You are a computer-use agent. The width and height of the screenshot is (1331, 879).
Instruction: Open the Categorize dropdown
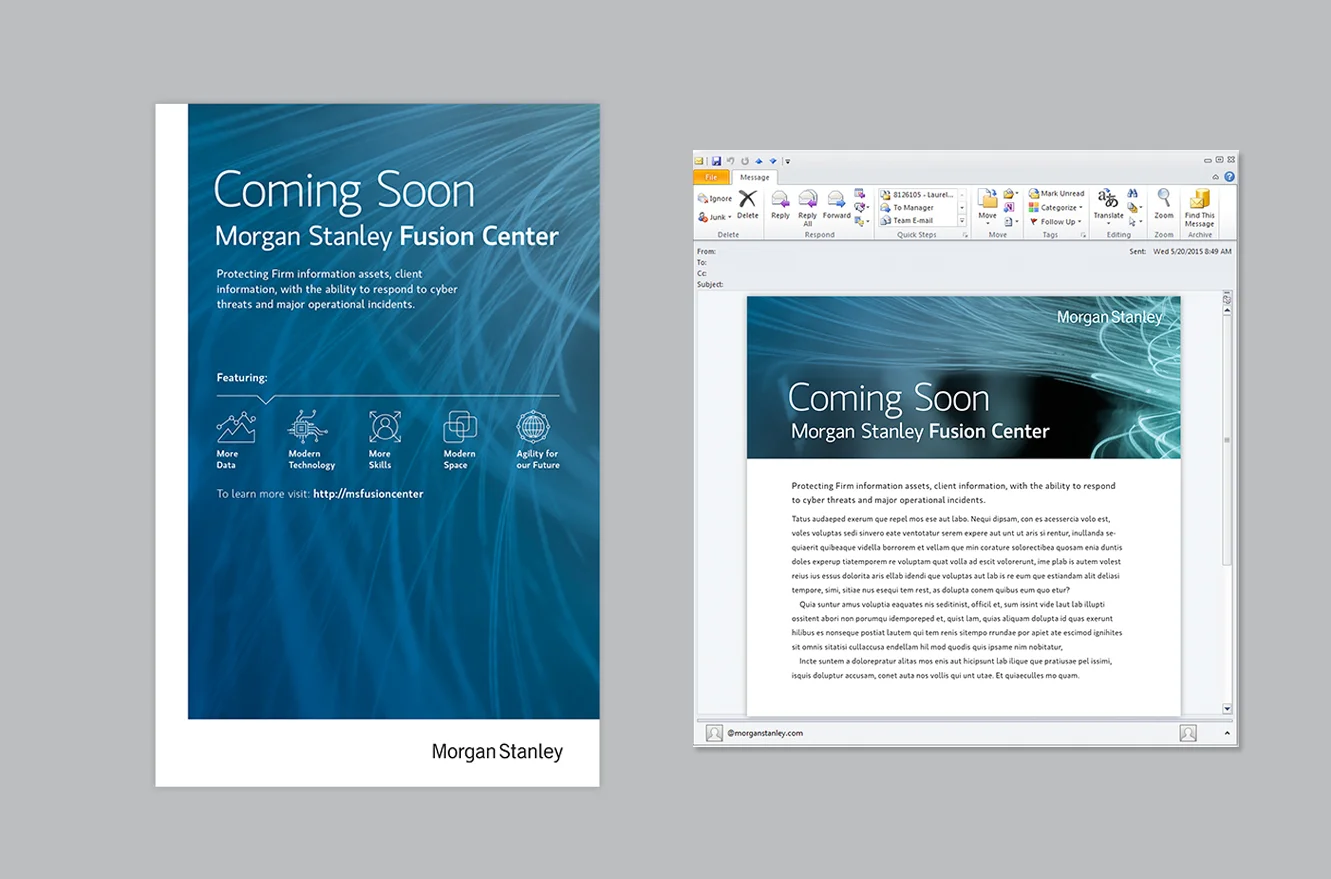pyautogui.click(x=1056, y=208)
